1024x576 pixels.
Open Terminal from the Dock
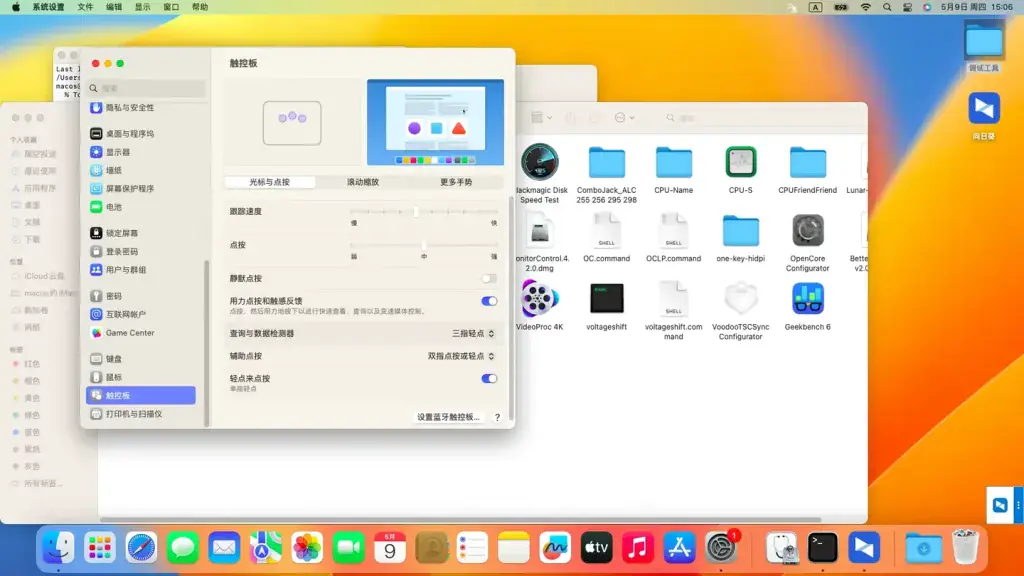click(x=822, y=547)
